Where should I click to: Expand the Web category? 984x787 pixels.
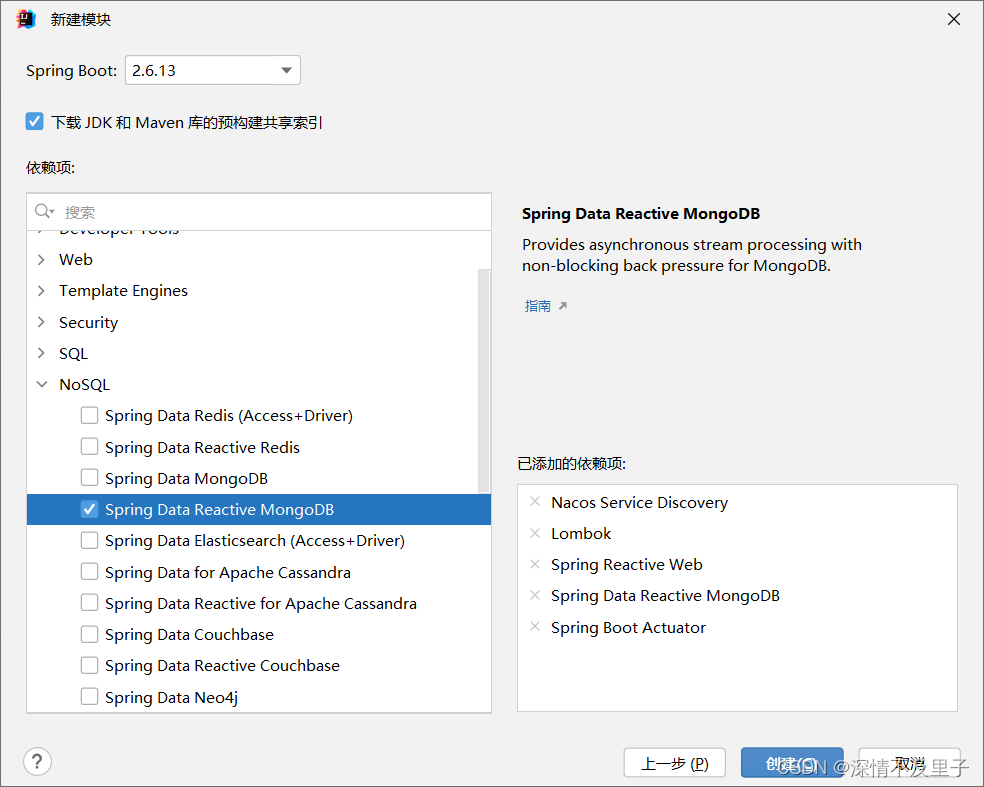41,259
